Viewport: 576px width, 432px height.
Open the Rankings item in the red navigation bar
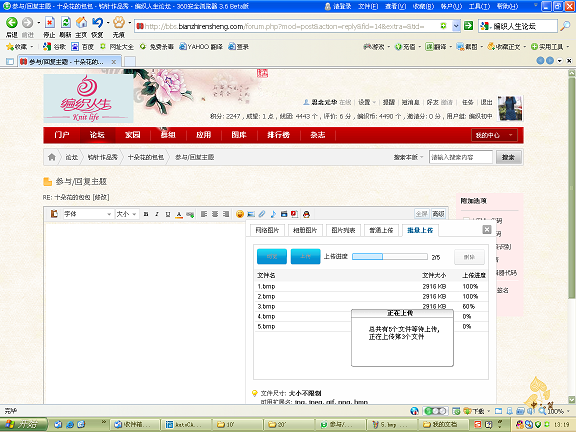click(278, 135)
